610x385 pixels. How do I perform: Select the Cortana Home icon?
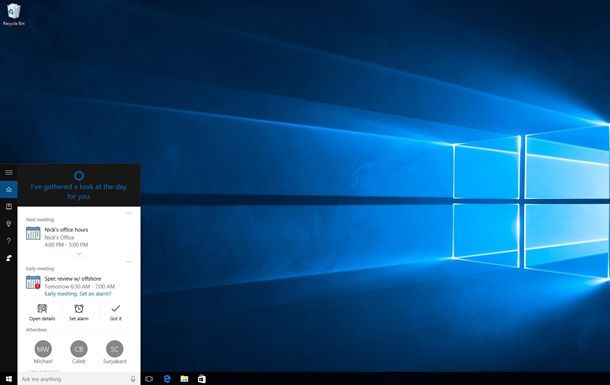9,189
